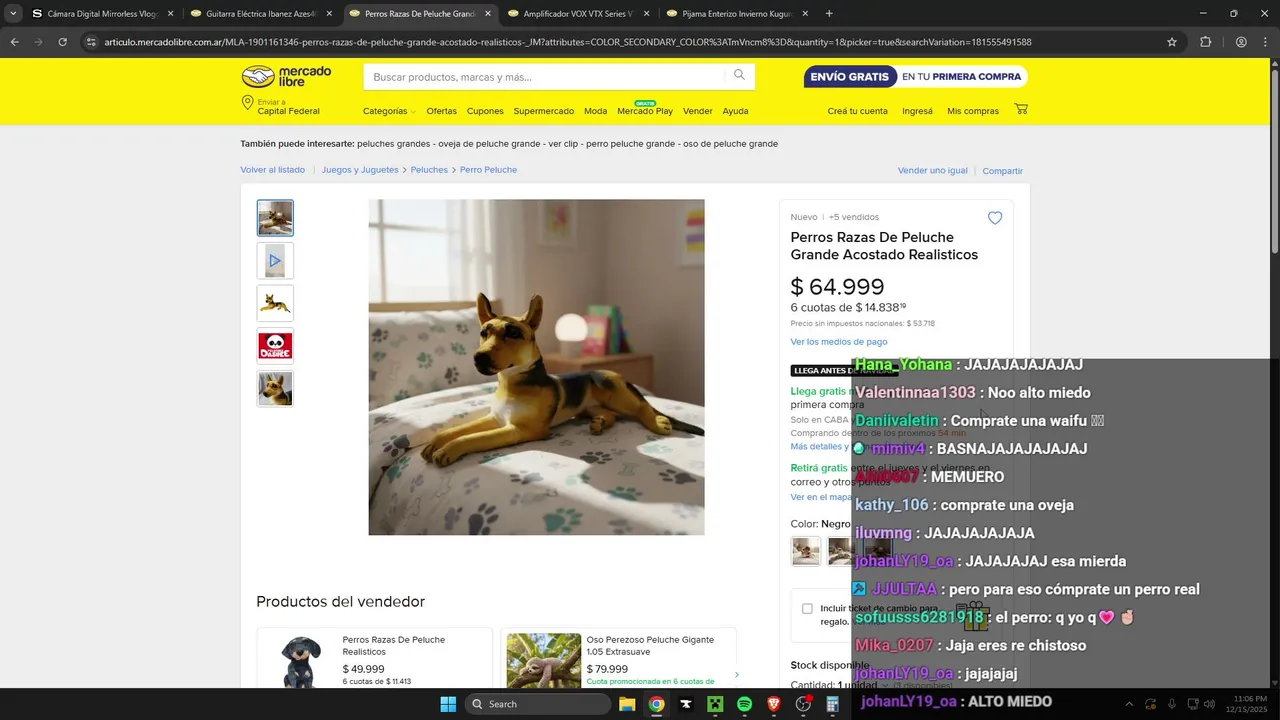Click the Compartir link
Viewport: 1280px width, 720px height.
[1002, 171]
